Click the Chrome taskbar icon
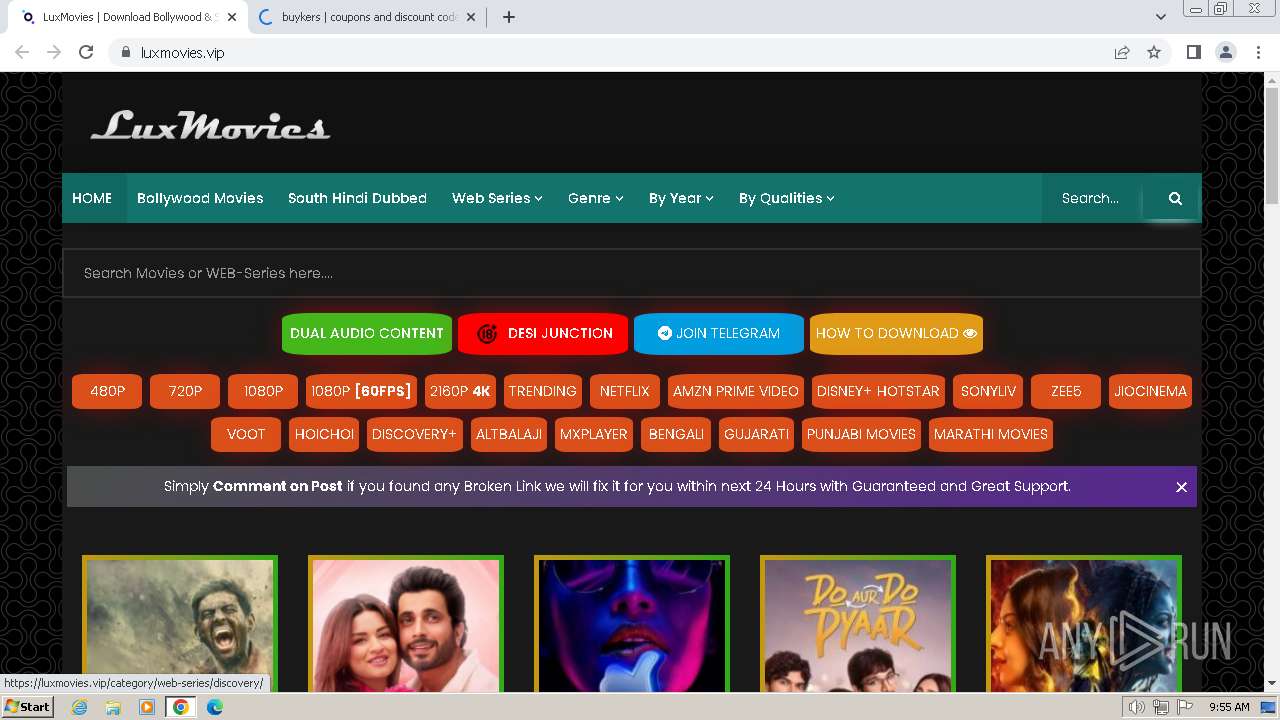 pos(181,707)
